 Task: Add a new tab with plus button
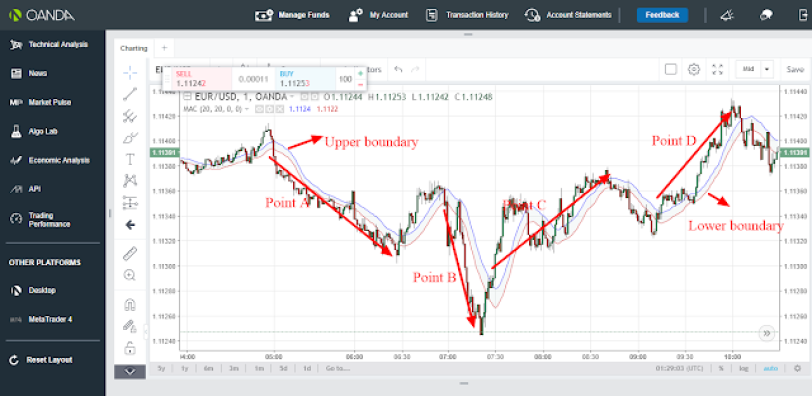(164, 48)
